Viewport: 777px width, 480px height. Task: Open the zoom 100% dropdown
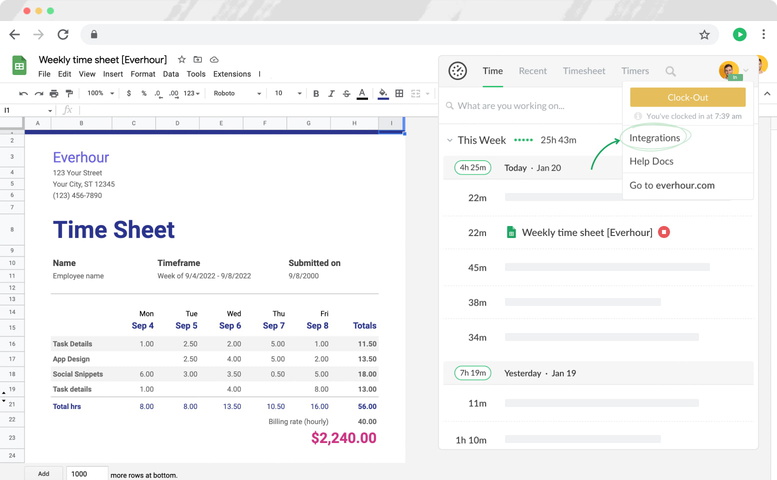[x=101, y=93]
